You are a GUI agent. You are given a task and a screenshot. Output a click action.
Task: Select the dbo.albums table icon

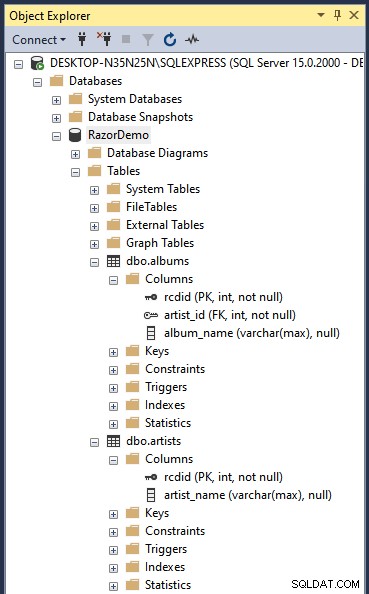coord(113,261)
